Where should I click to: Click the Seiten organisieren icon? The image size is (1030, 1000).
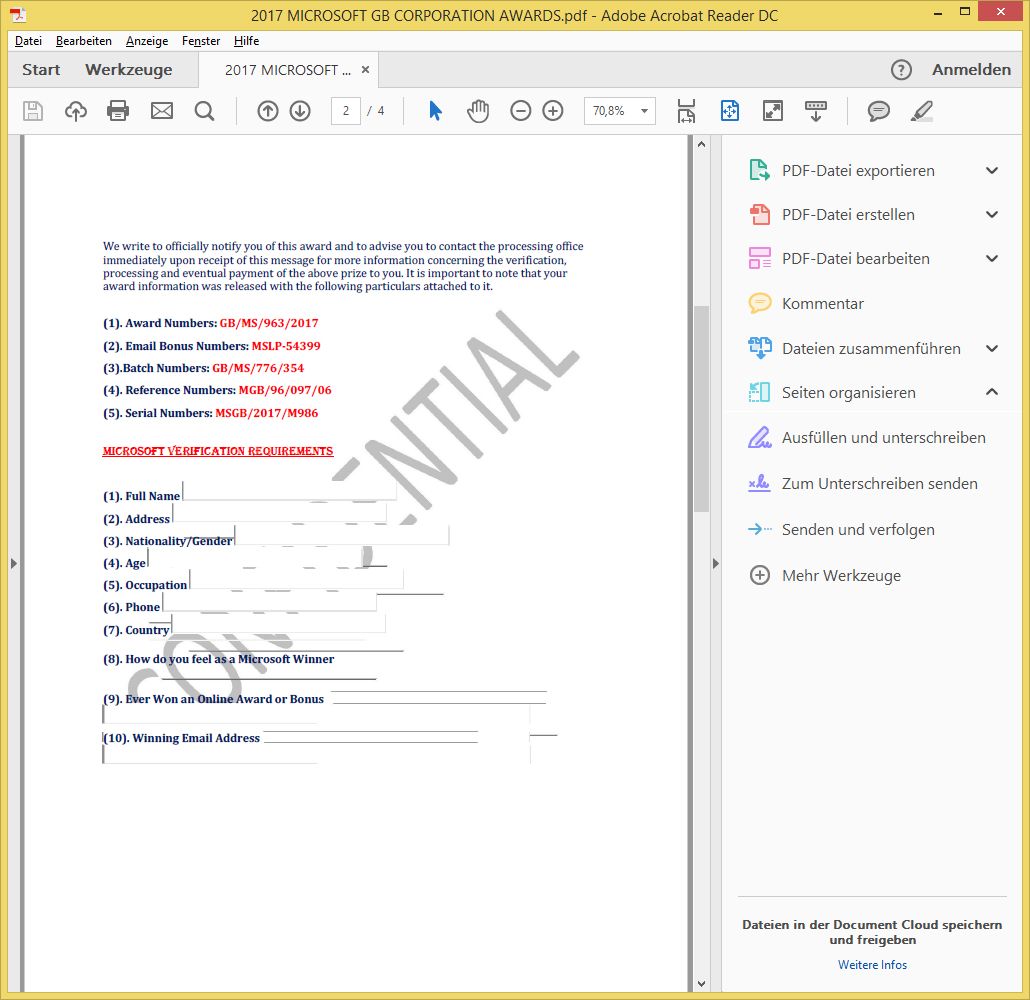pyautogui.click(x=759, y=392)
